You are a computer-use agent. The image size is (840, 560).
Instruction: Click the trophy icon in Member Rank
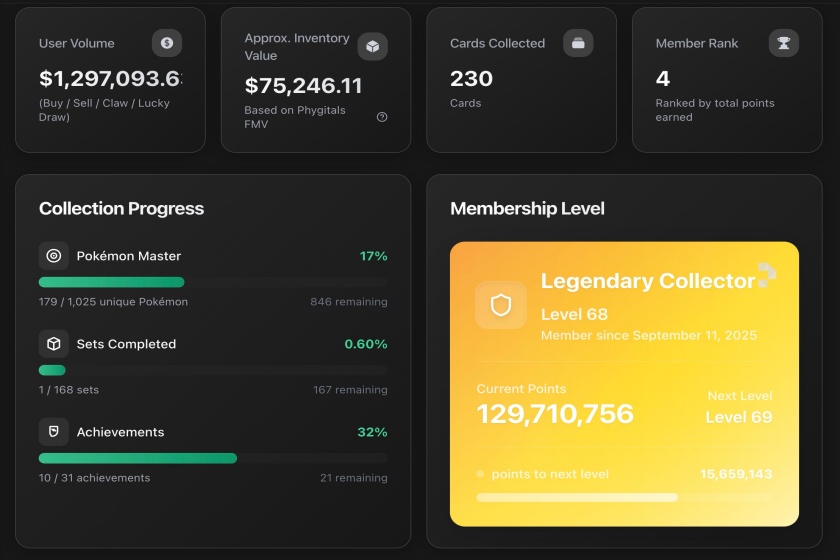784,43
